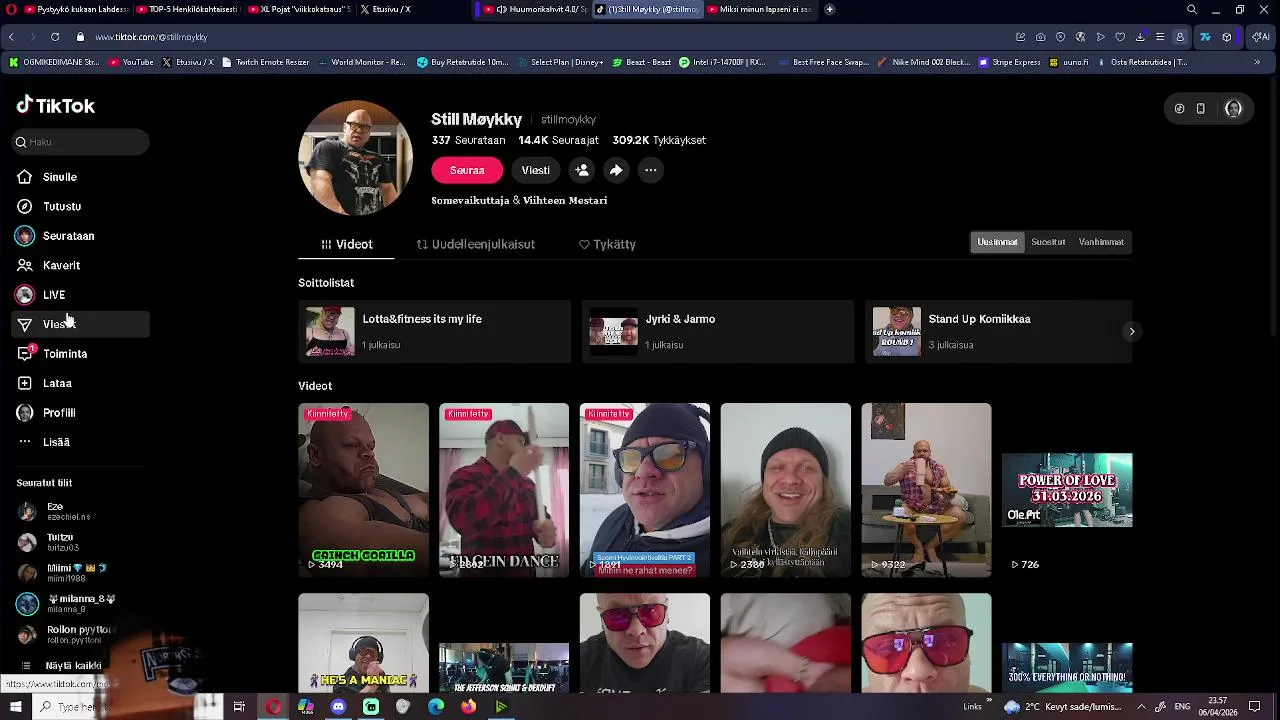The height and width of the screenshot is (720, 1280).
Task: Open the browser easy setup menu icon
Action: coord(1160,37)
